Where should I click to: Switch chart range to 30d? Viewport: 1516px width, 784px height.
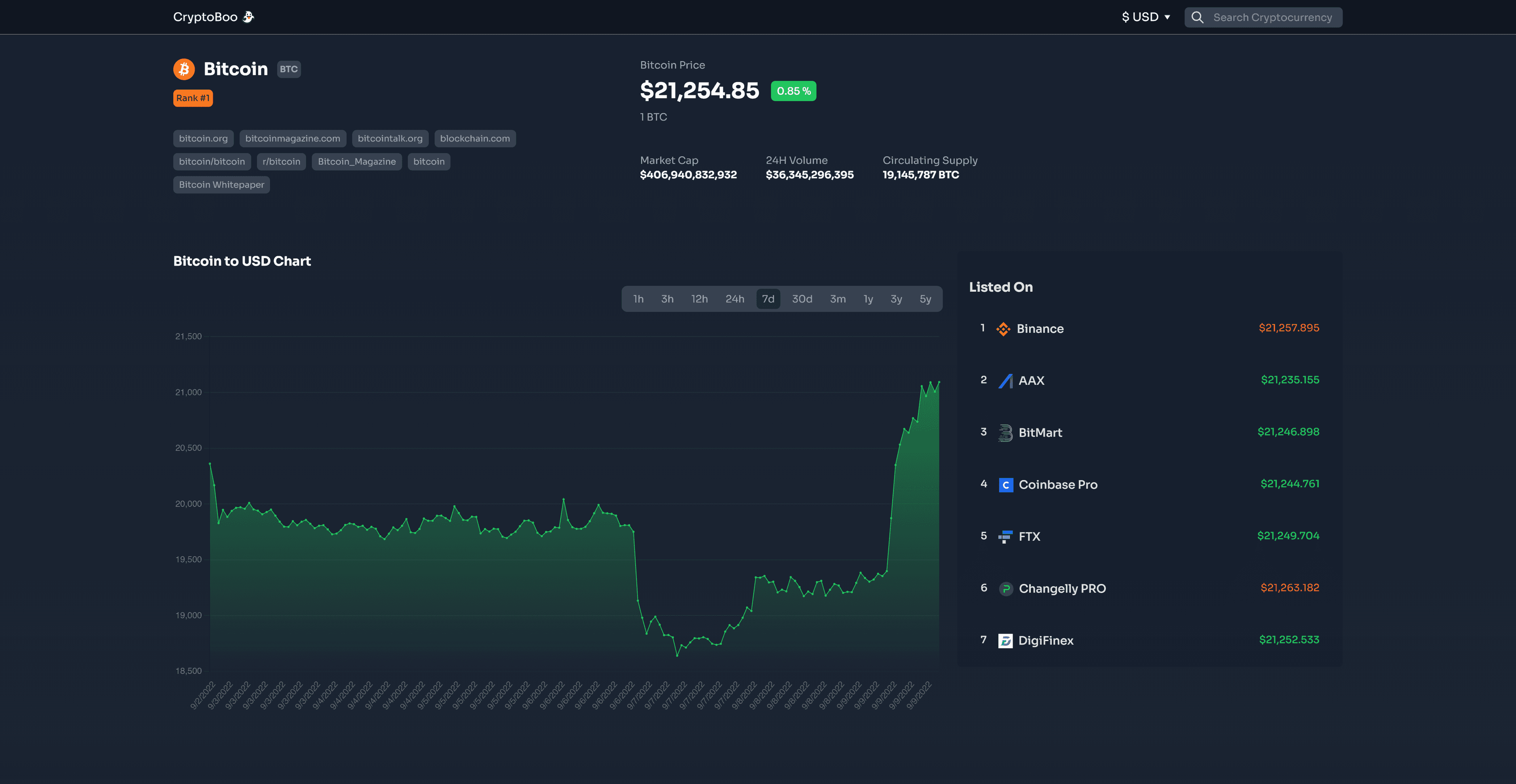[x=801, y=299]
